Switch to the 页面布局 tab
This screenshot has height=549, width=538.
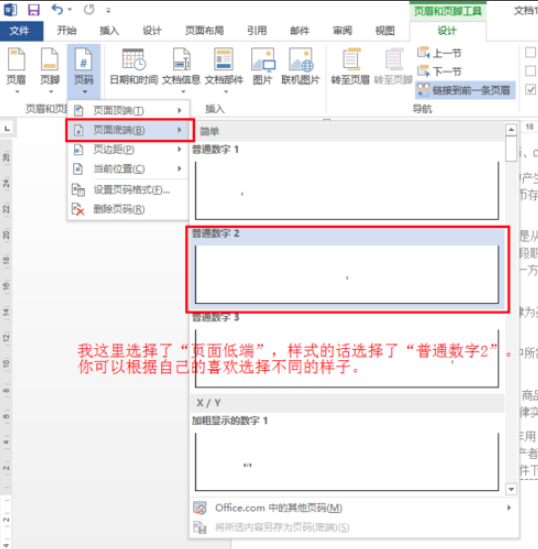tap(204, 31)
